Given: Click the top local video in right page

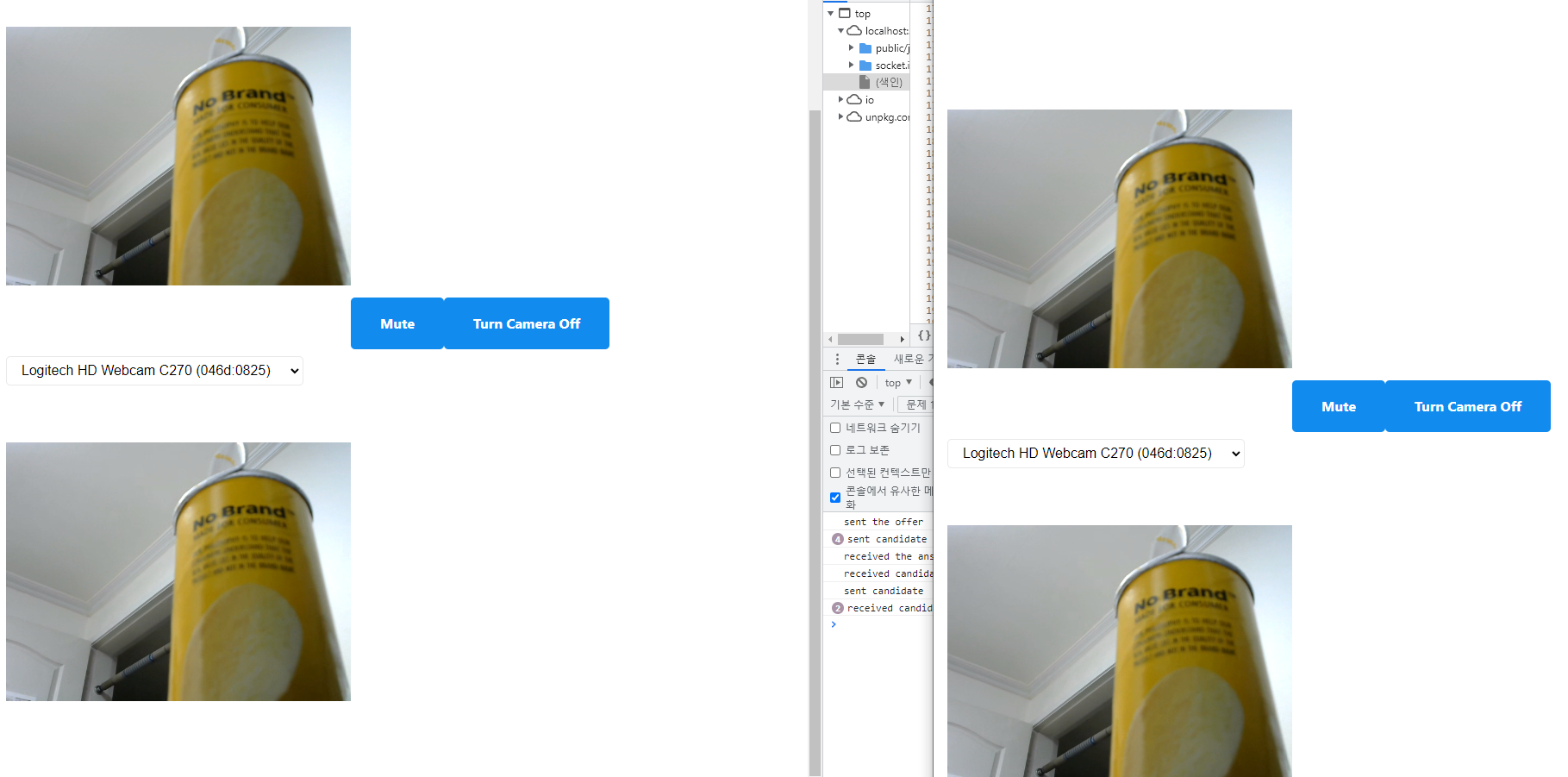Looking at the screenshot, I should click(x=1120, y=239).
